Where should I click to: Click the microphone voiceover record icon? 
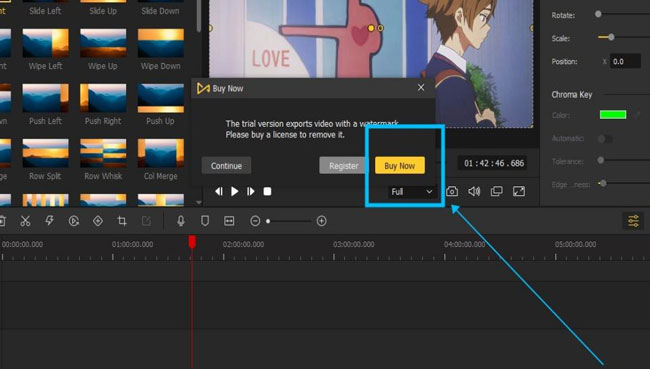(181, 221)
